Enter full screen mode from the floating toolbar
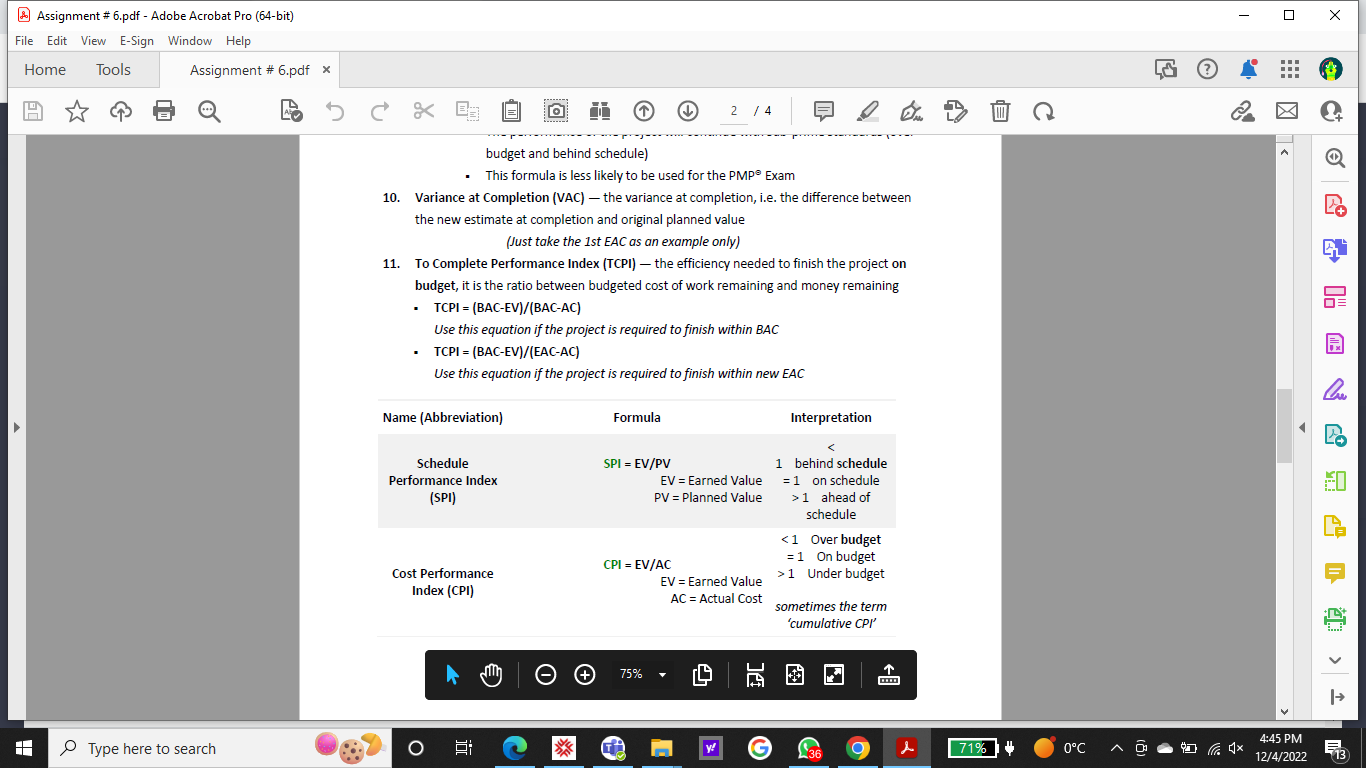Viewport: 1366px width, 768px height. pyautogui.click(x=834, y=675)
